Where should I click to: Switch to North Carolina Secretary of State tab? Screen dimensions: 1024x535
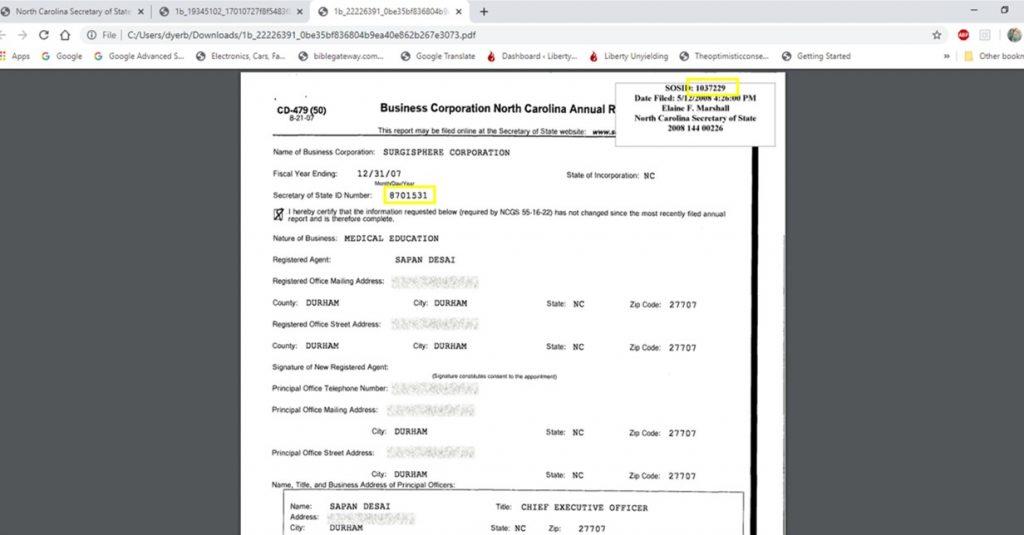[72, 12]
